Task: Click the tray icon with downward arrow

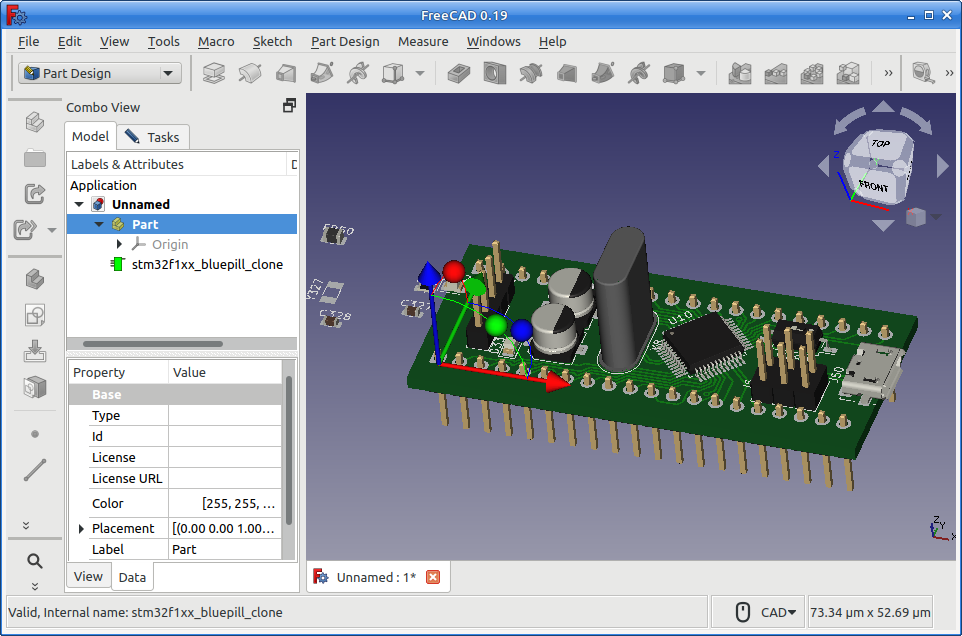Action: (35, 351)
